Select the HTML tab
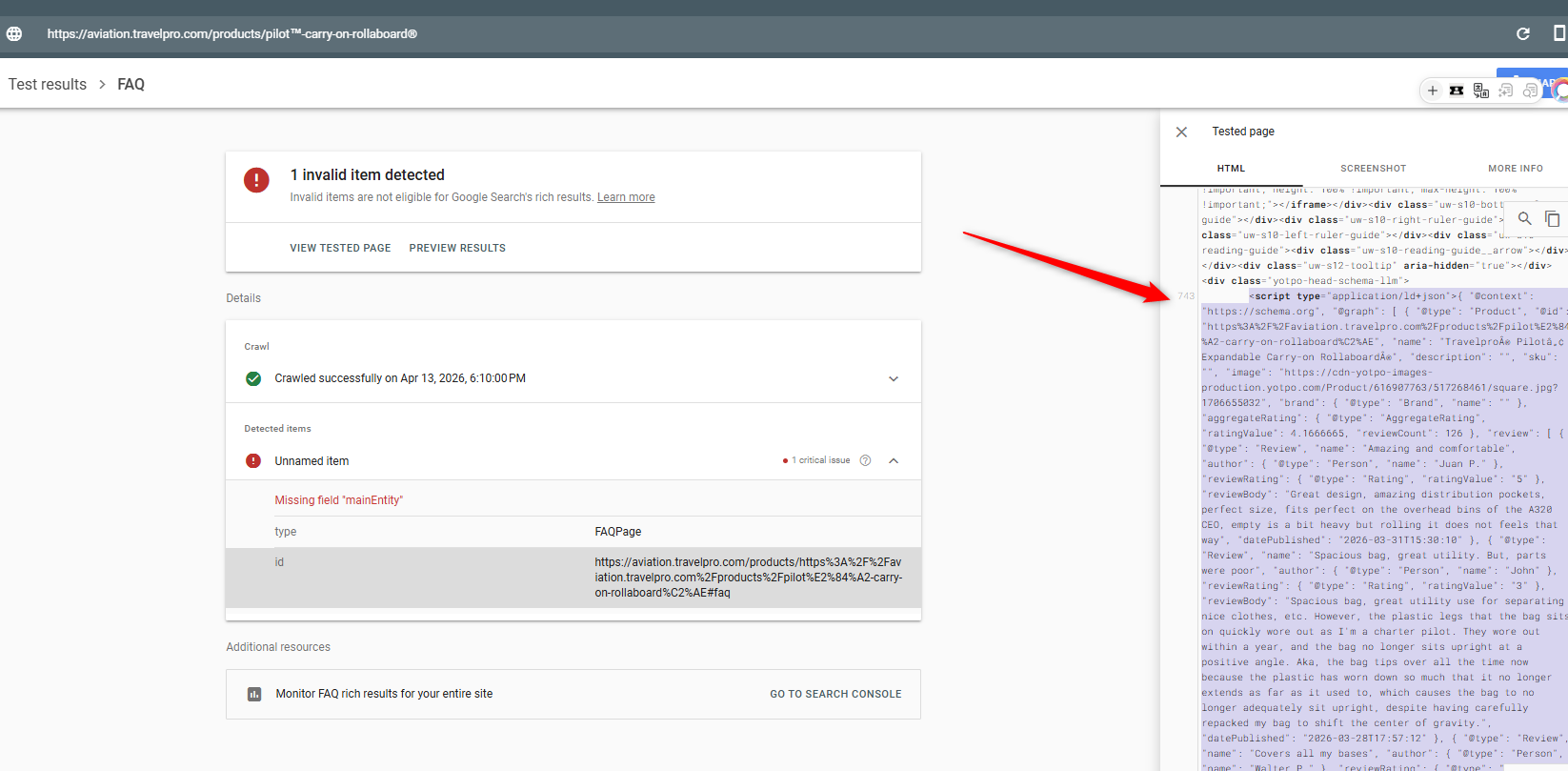The height and width of the screenshot is (771, 1568). pos(1231,169)
